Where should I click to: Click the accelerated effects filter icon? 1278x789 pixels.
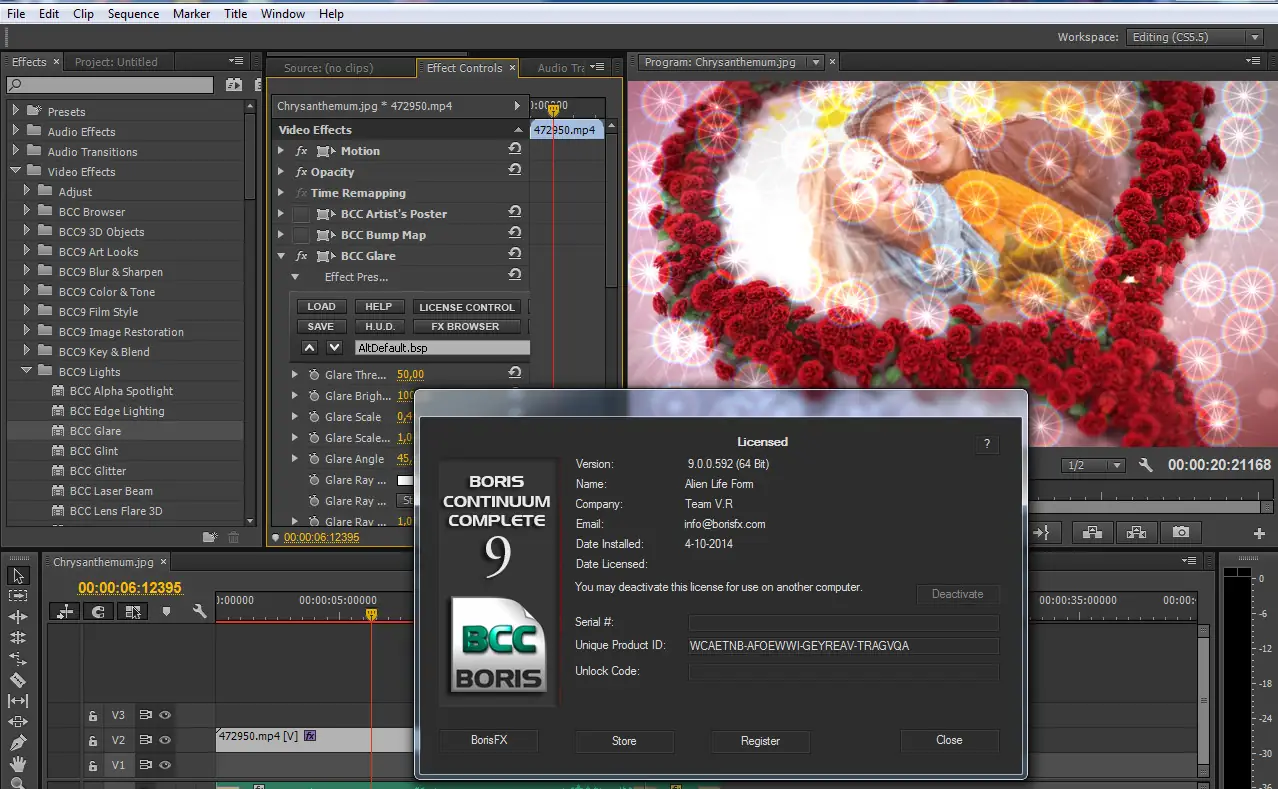[234, 85]
